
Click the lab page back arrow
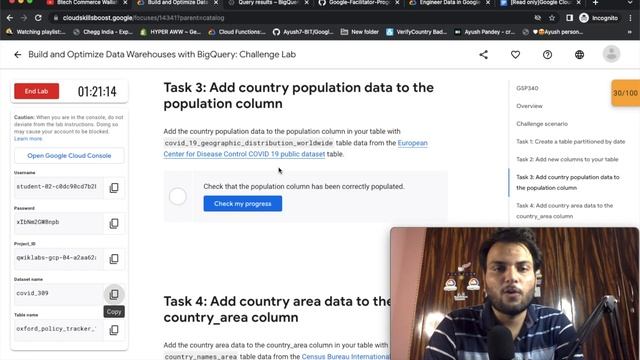[18, 55]
